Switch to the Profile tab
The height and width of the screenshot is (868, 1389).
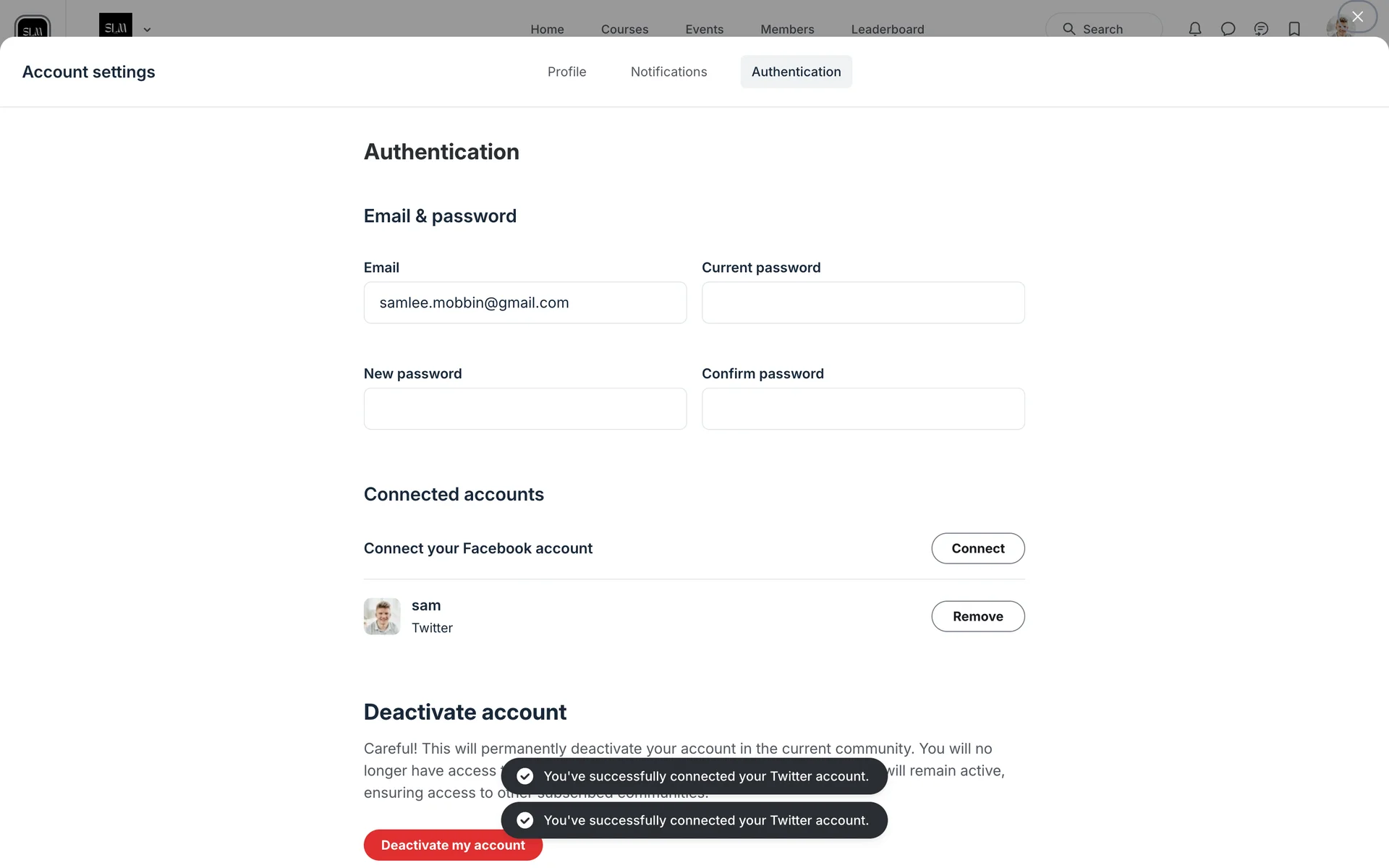click(x=566, y=72)
